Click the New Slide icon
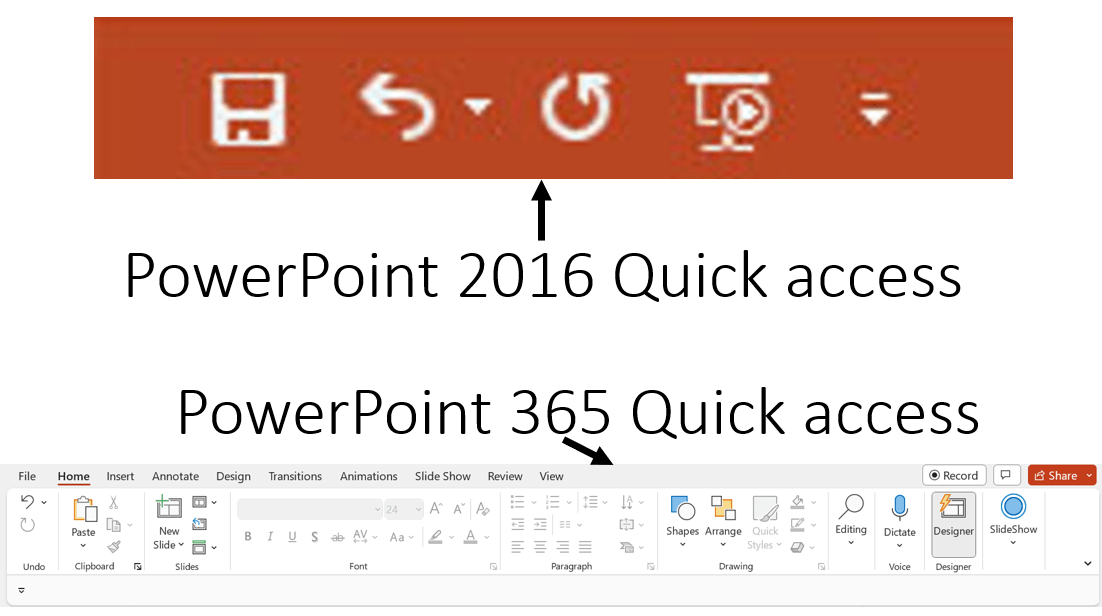Screen dimensions: 1102x616 169,507
